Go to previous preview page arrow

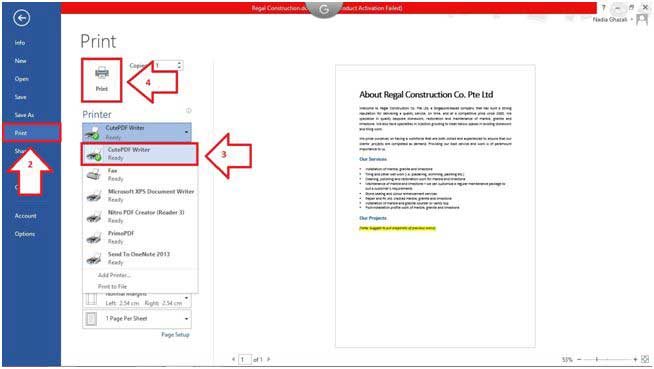pyautogui.click(x=233, y=359)
